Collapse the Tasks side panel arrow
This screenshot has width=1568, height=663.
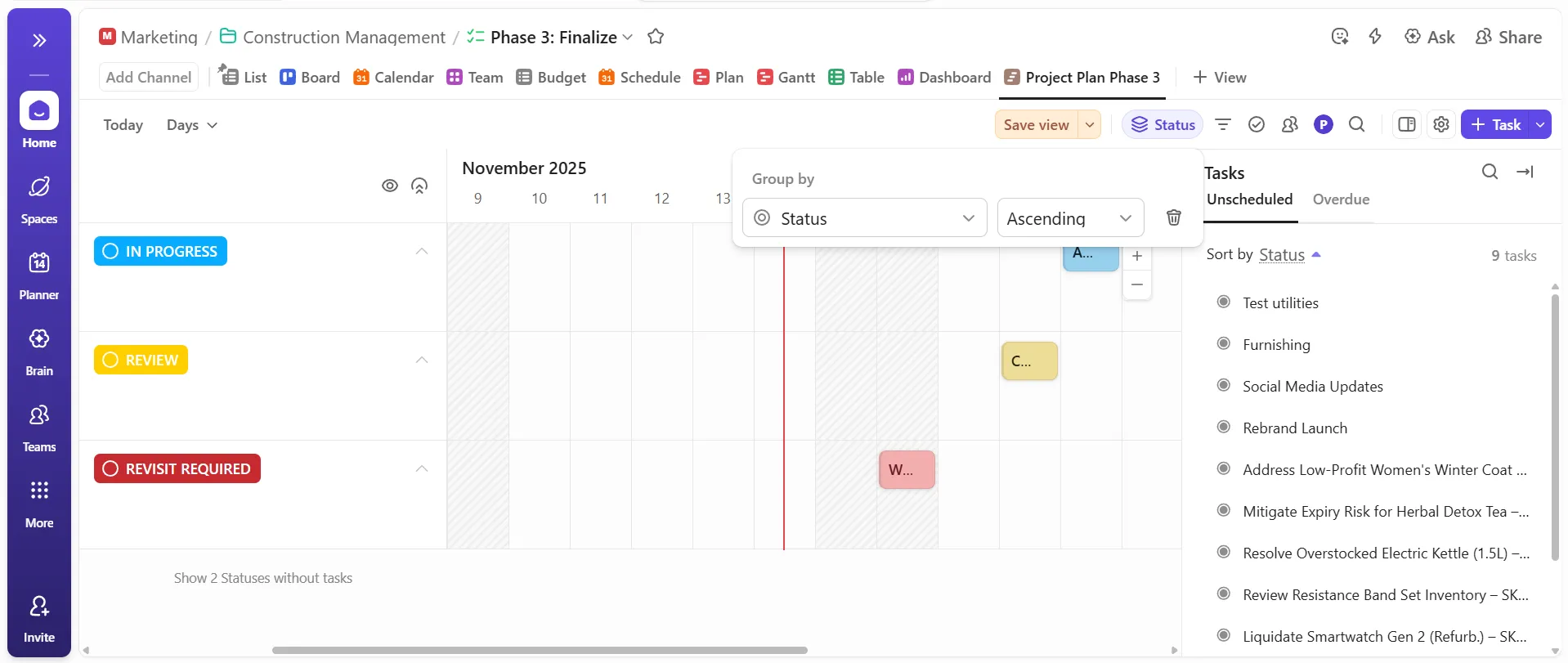click(x=1525, y=172)
